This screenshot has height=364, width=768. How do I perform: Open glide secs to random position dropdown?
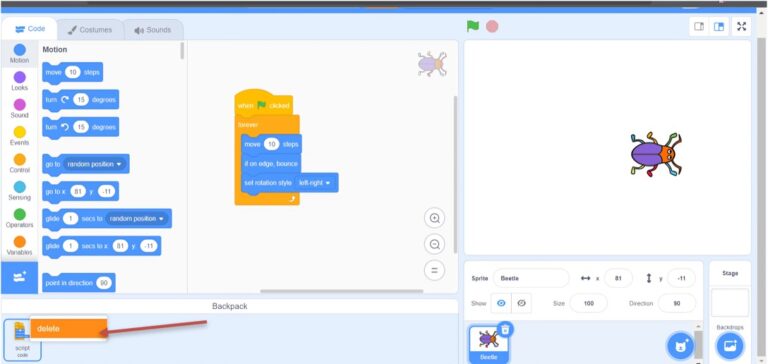(x=137, y=218)
